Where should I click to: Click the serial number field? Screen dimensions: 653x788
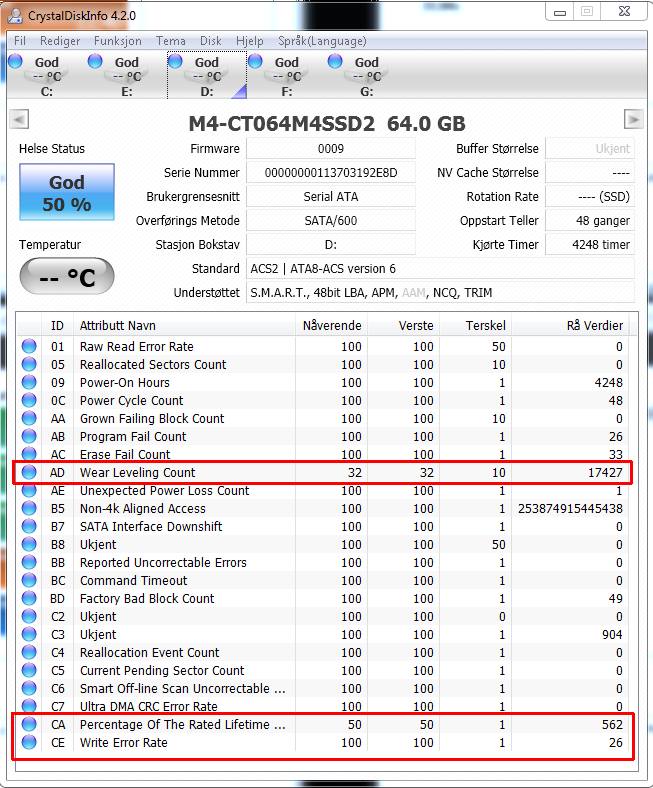[331, 173]
